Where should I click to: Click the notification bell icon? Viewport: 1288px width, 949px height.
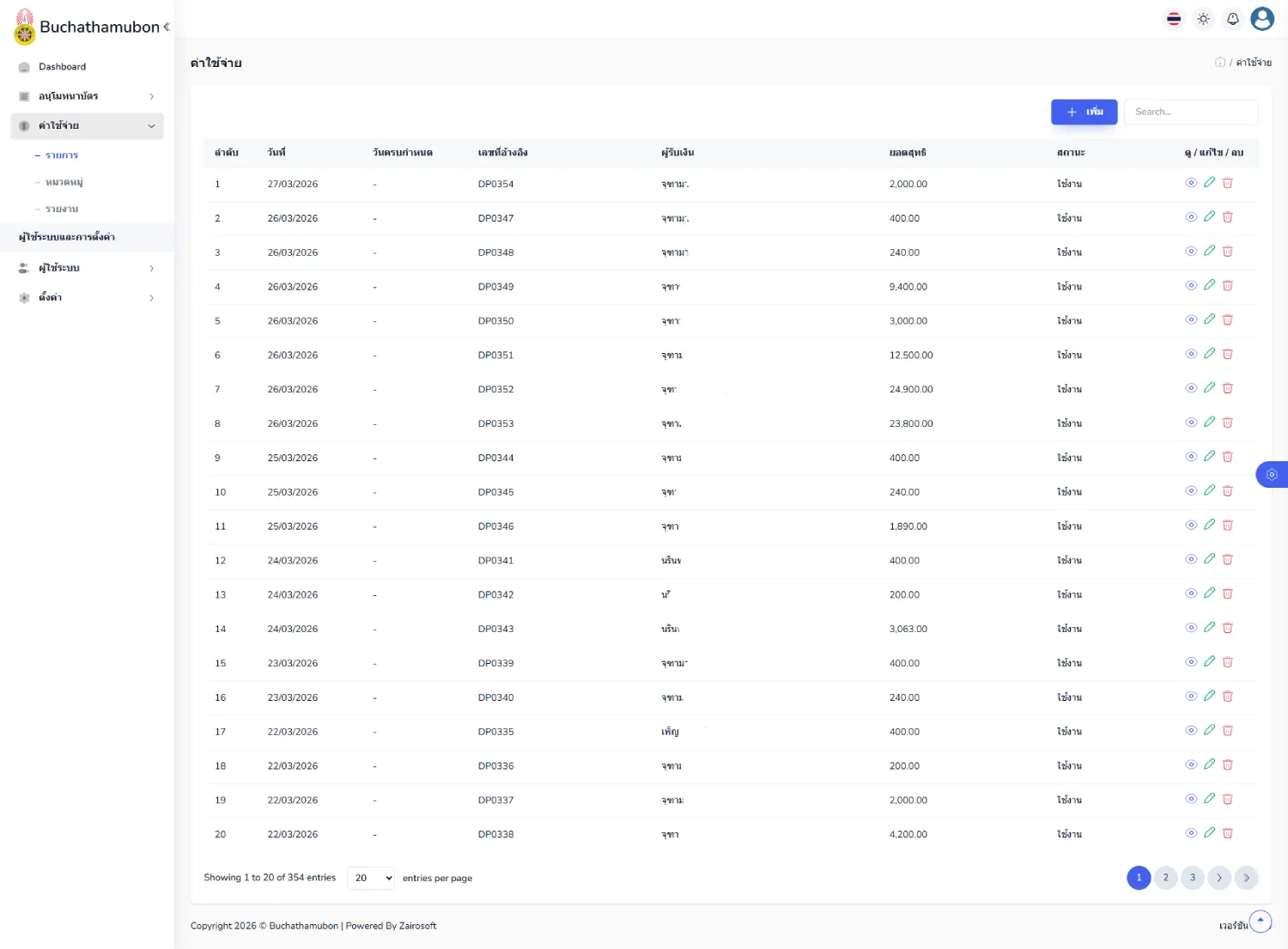pos(1232,19)
